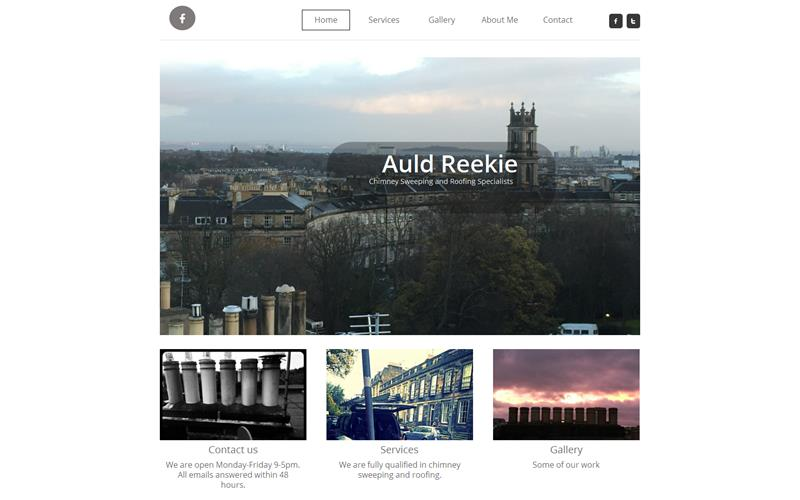Click the Edinburgh skyline hero image
Viewport: 800px width, 500px height.
pyautogui.click(x=399, y=196)
